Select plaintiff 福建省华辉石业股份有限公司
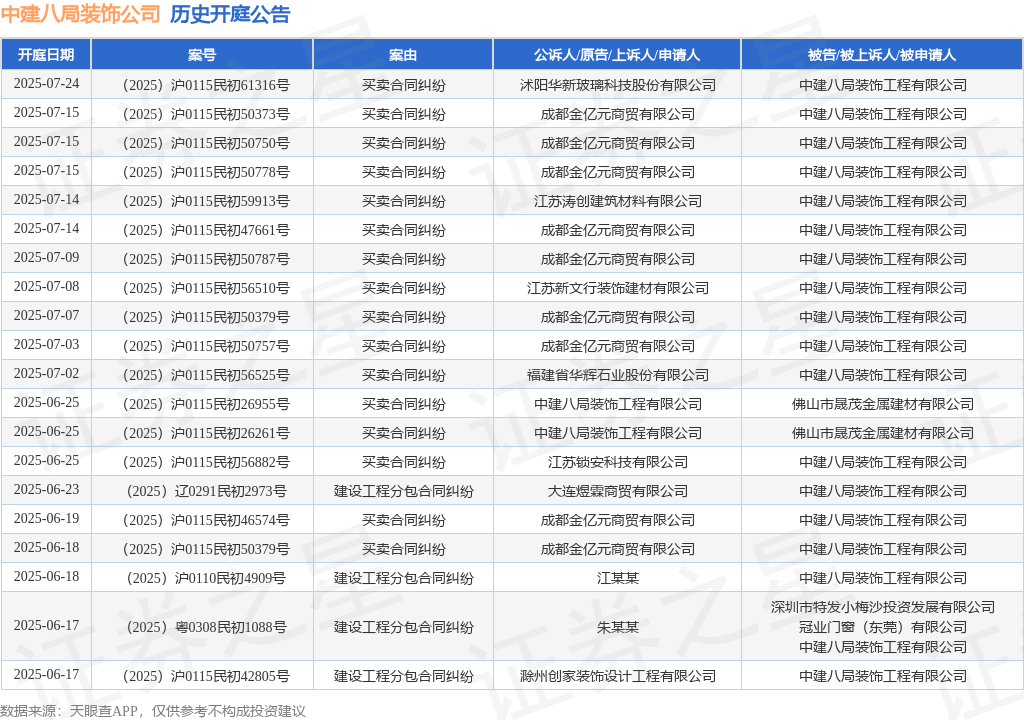 tap(618, 375)
